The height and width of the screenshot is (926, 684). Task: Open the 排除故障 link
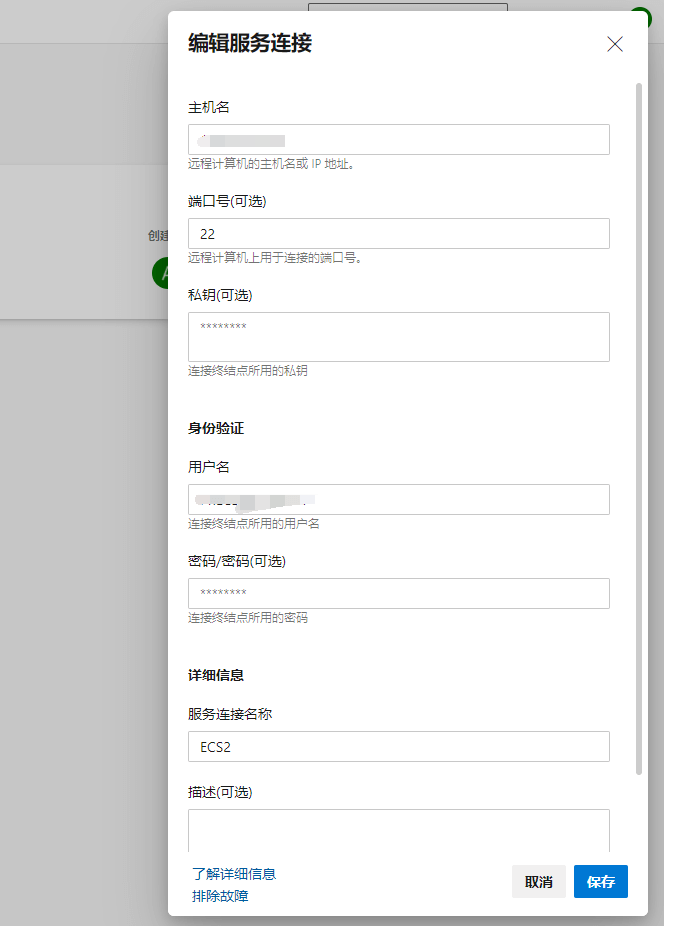click(220, 896)
